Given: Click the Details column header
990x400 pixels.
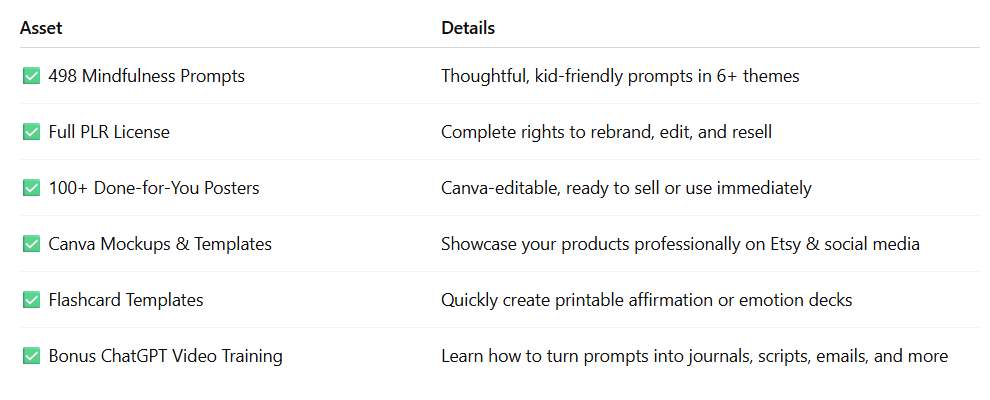Looking at the screenshot, I should pyautogui.click(x=468, y=28).
